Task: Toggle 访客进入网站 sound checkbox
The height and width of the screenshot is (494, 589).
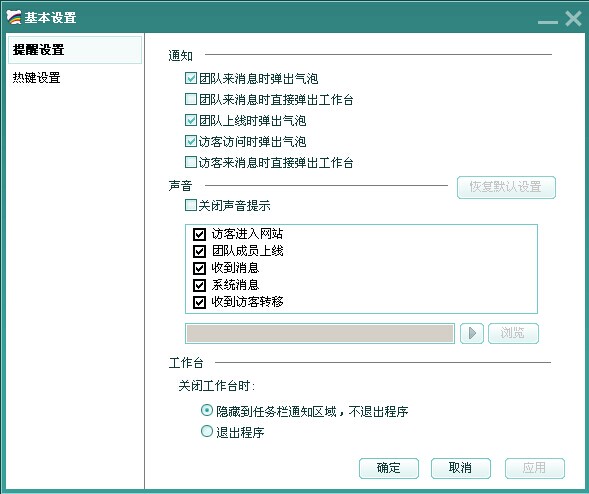Action: click(x=199, y=234)
